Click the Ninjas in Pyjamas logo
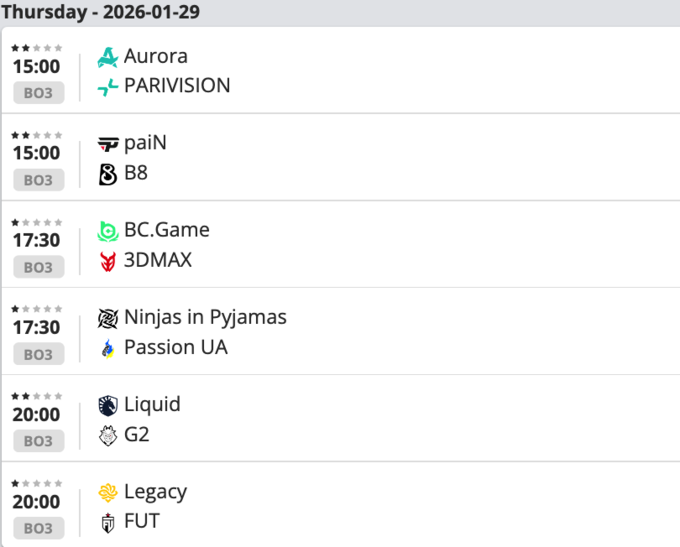Screen dimensions: 680x547 pos(108,318)
